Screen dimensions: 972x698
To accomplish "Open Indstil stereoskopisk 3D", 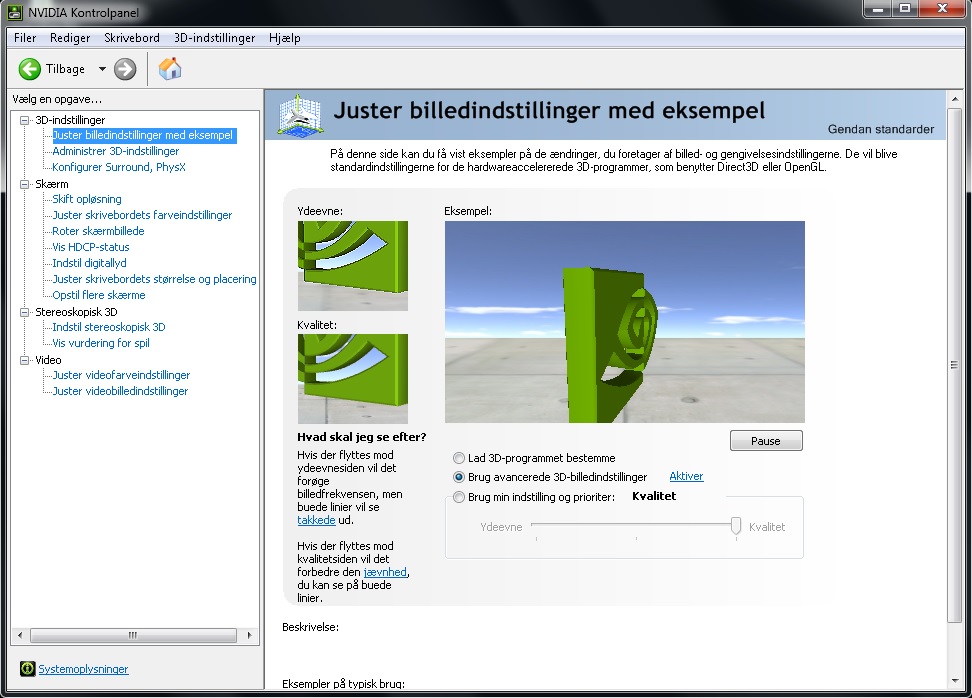I will pyautogui.click(x=108, y=327).
